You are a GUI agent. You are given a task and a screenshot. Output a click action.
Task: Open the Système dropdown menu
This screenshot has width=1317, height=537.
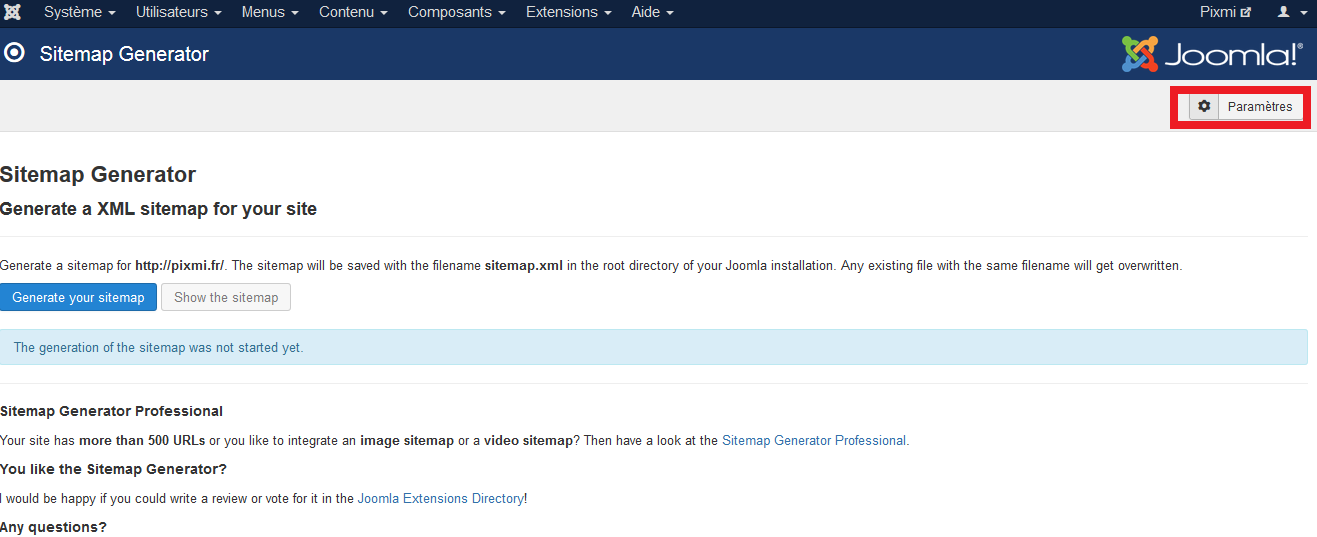point(80,13)
